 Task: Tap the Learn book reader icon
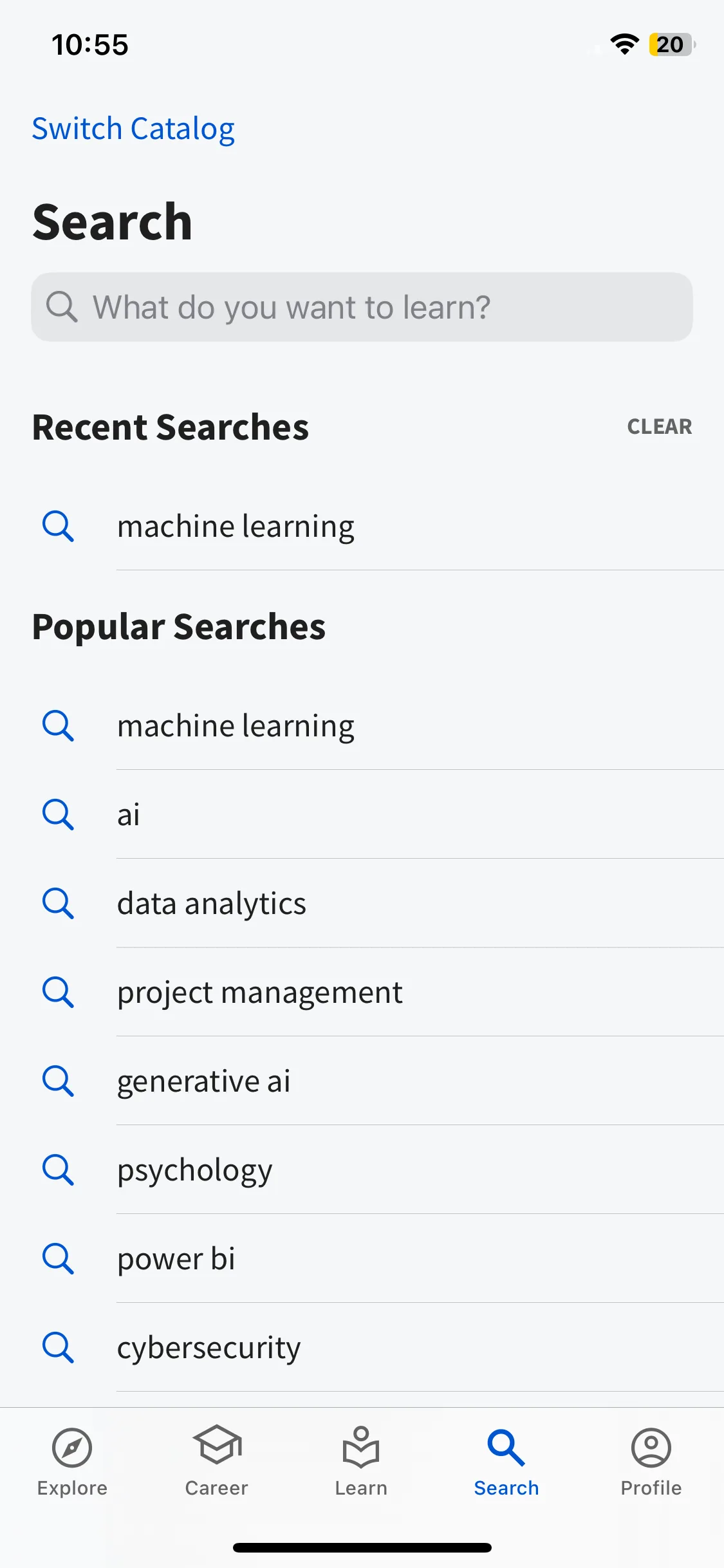click(361, 1447)
